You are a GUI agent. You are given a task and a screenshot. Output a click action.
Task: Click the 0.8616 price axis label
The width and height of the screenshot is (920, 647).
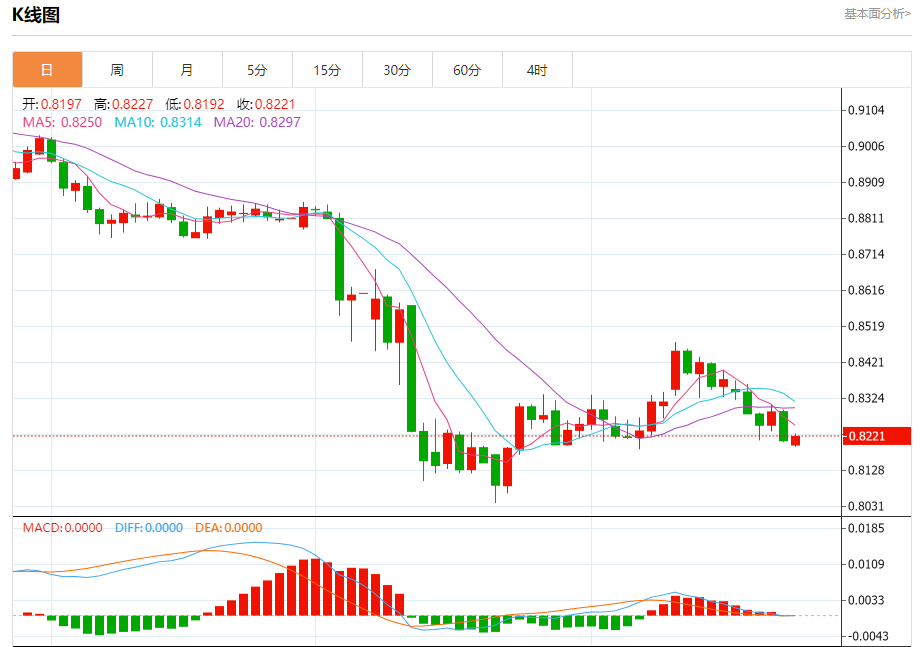pos(866,290)
